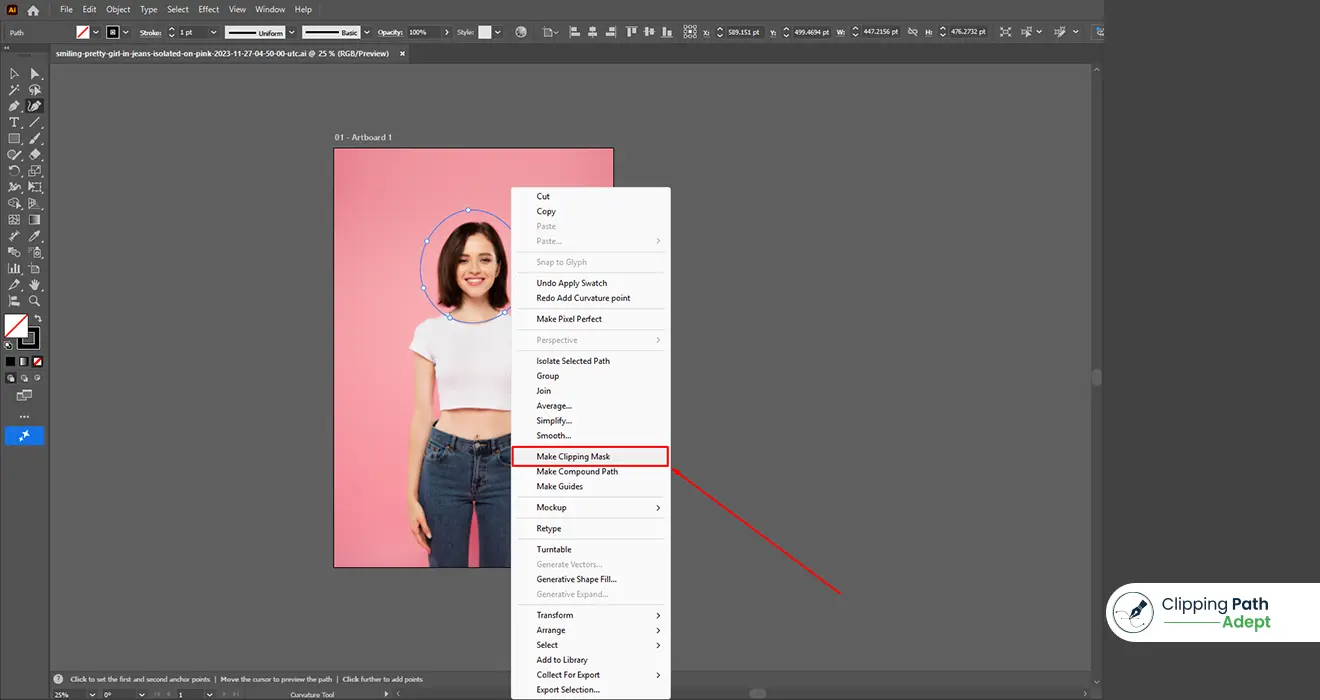1320x700 pixels.
Task: Open the Object menu
Action: [x=118, y=9]
